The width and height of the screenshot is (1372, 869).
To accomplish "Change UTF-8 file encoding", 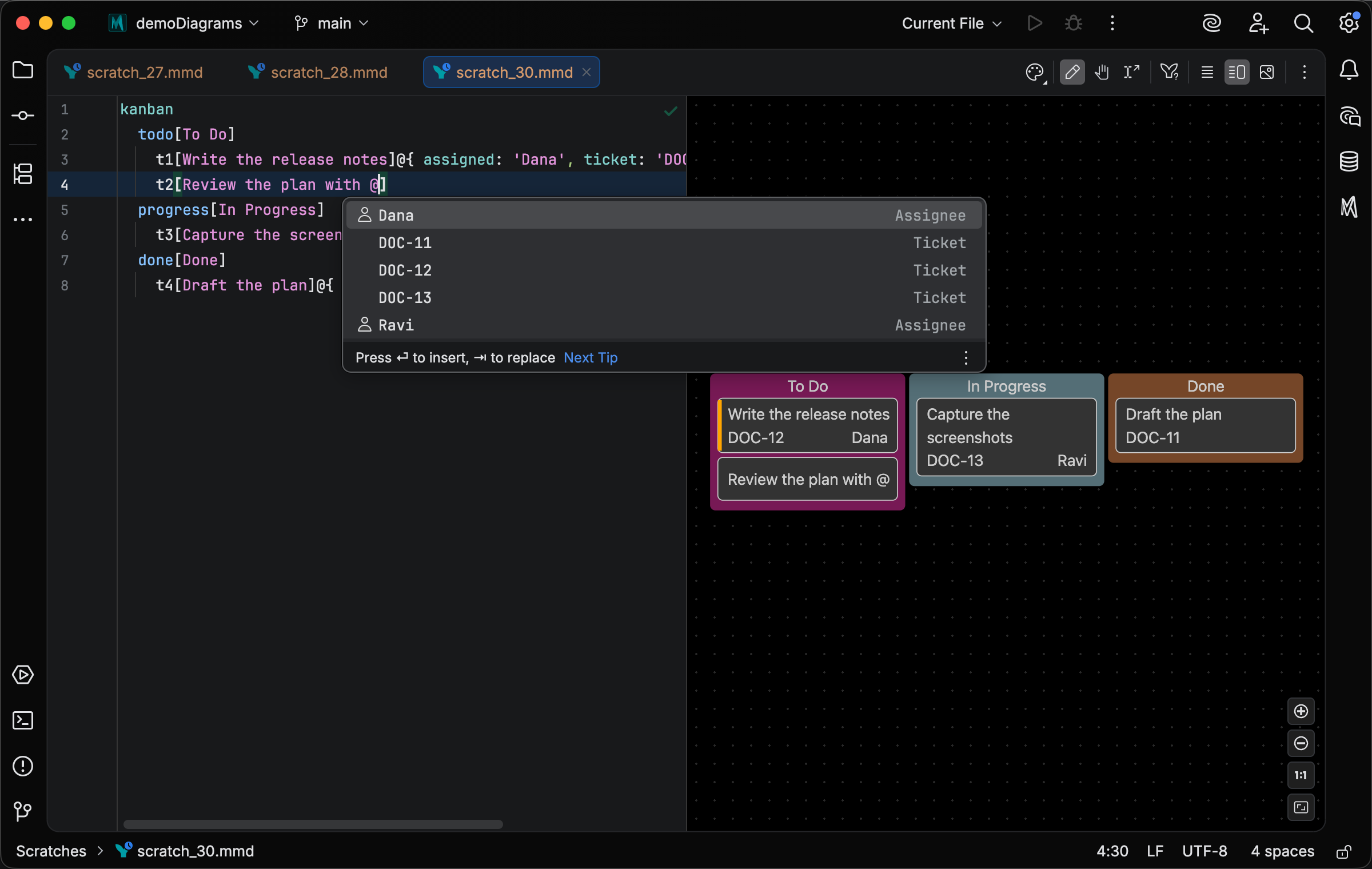I will (1205, 851).
